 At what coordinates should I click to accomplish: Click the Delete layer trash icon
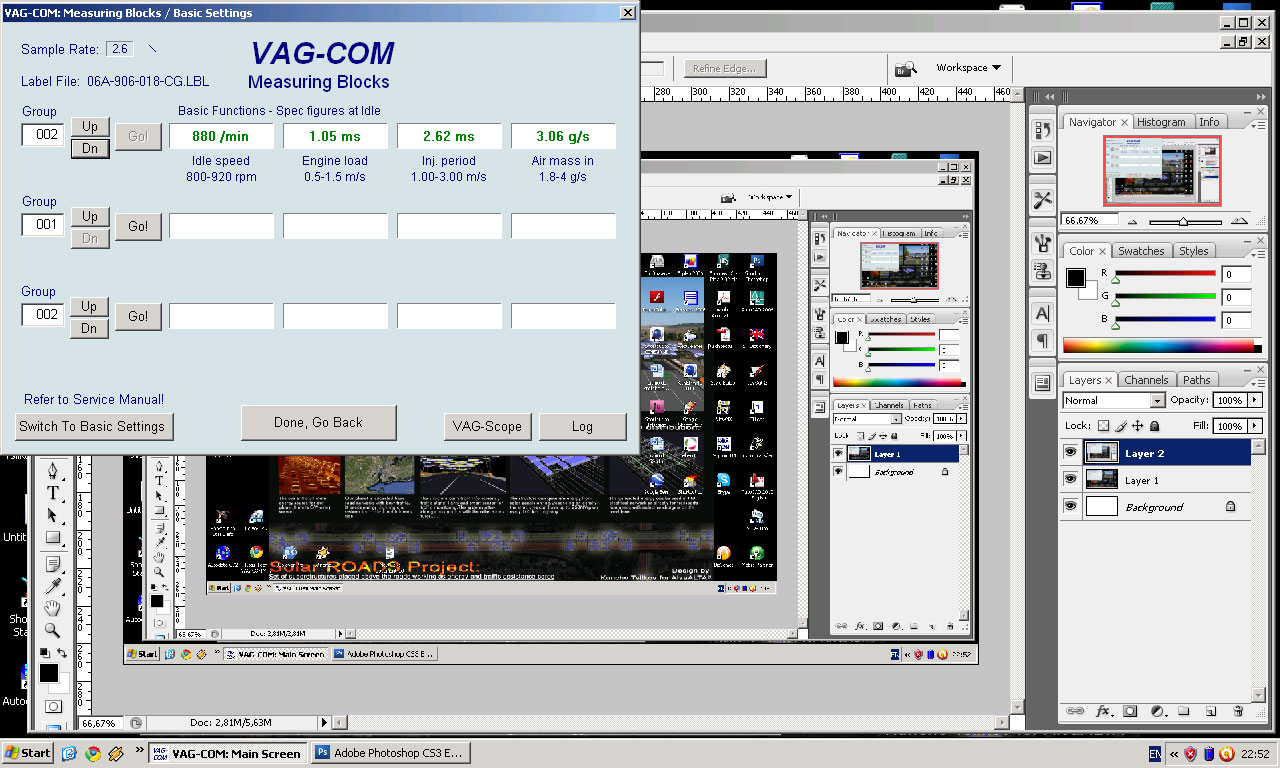tap(1238, 711)
